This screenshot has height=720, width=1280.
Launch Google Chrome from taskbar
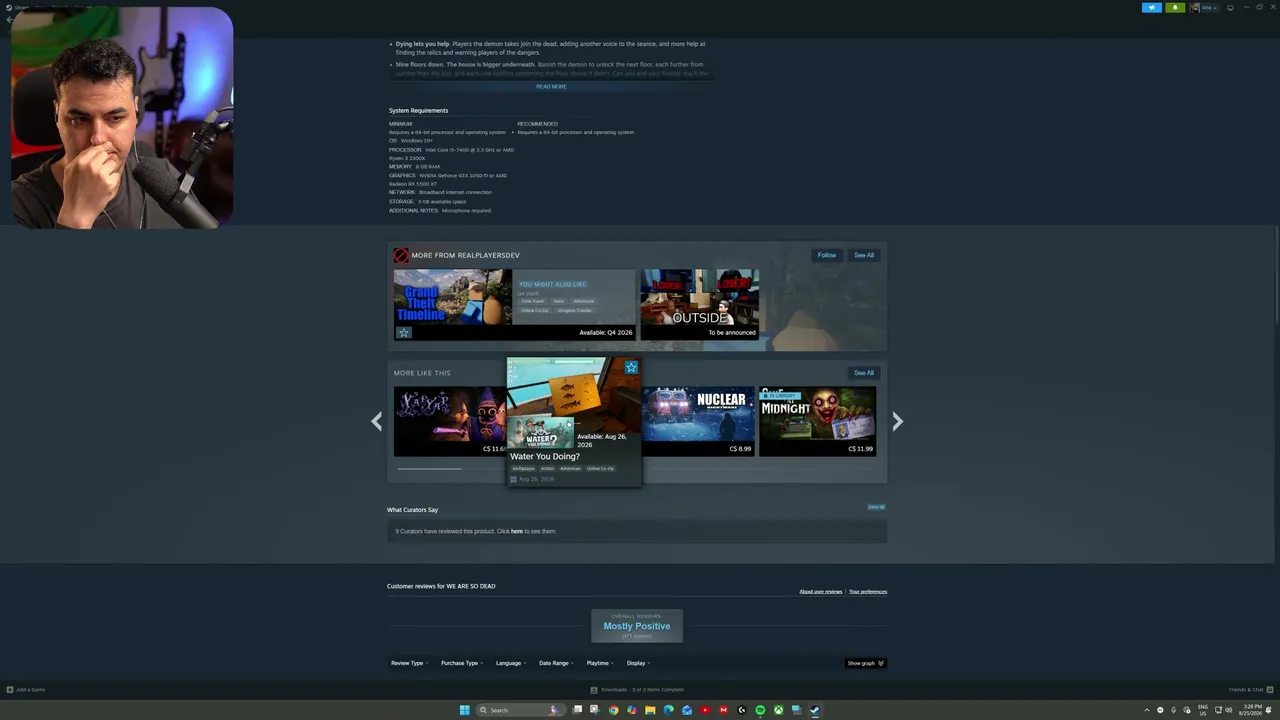point(613,710)
